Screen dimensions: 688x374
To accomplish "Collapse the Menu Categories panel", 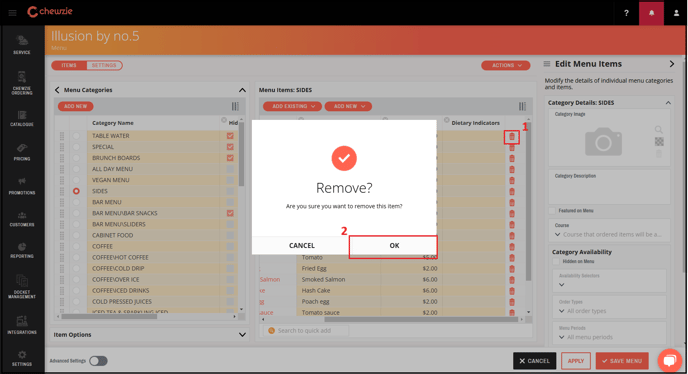I will pos(242,90).
